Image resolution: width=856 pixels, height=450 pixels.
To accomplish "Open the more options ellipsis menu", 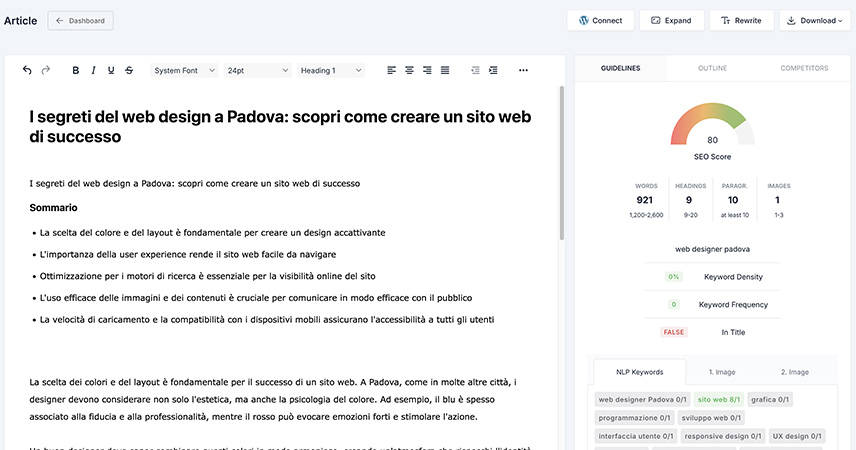I will [x=523, y=70].
